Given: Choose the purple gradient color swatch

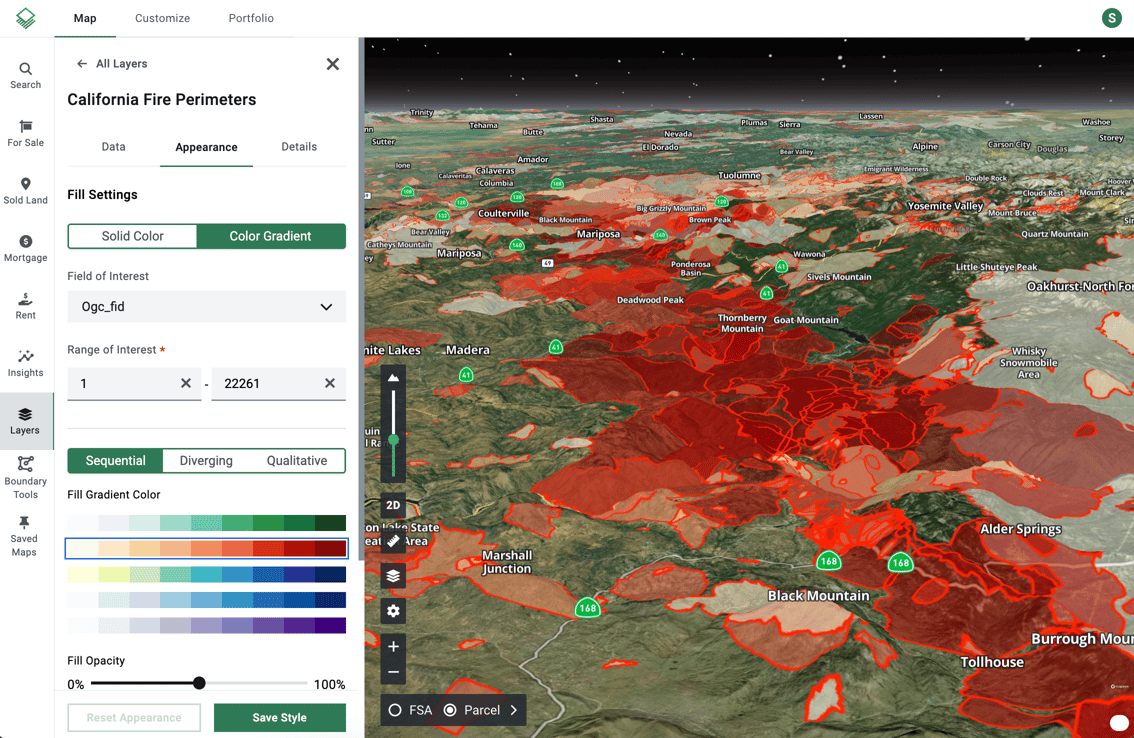Looking at the screenshot, I should pyautogui.click(x=206, y=626).
